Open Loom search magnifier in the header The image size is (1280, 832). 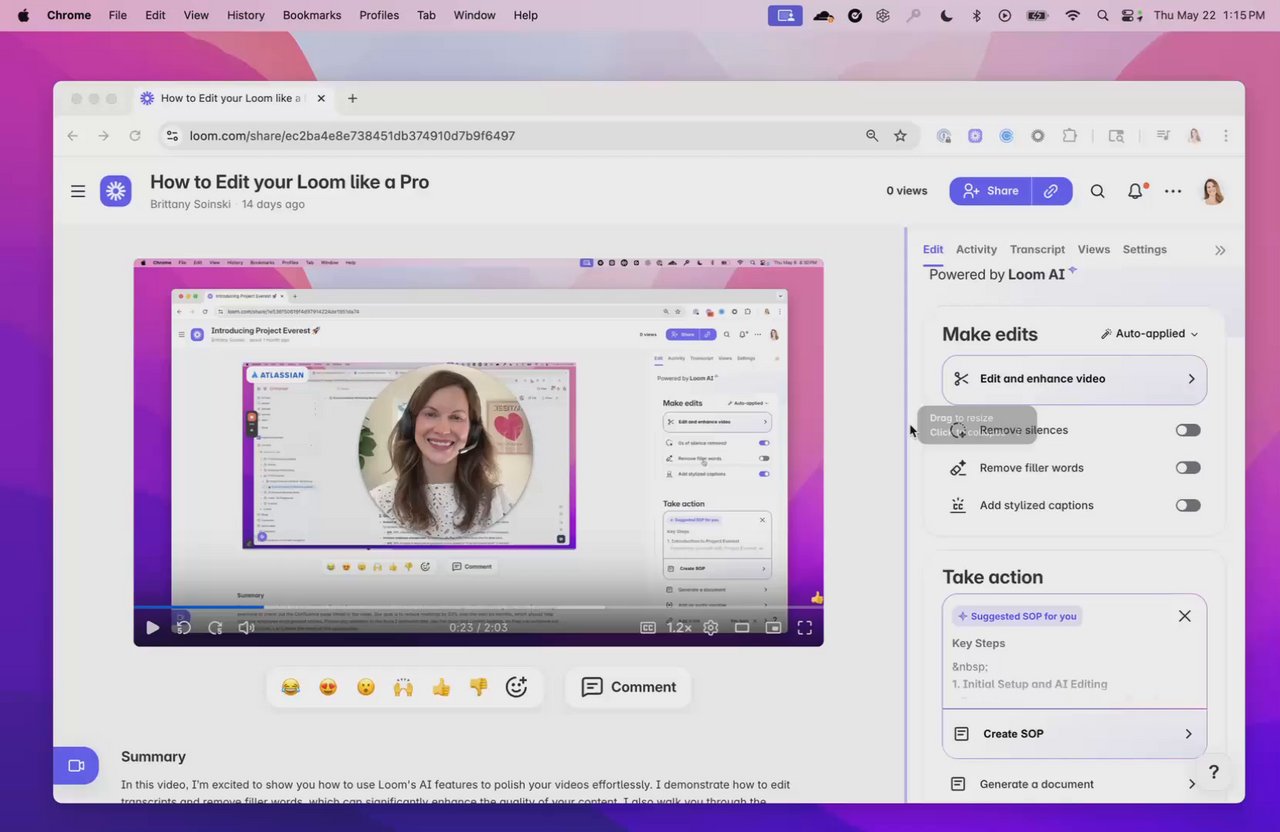click(x=1097, y=191)
